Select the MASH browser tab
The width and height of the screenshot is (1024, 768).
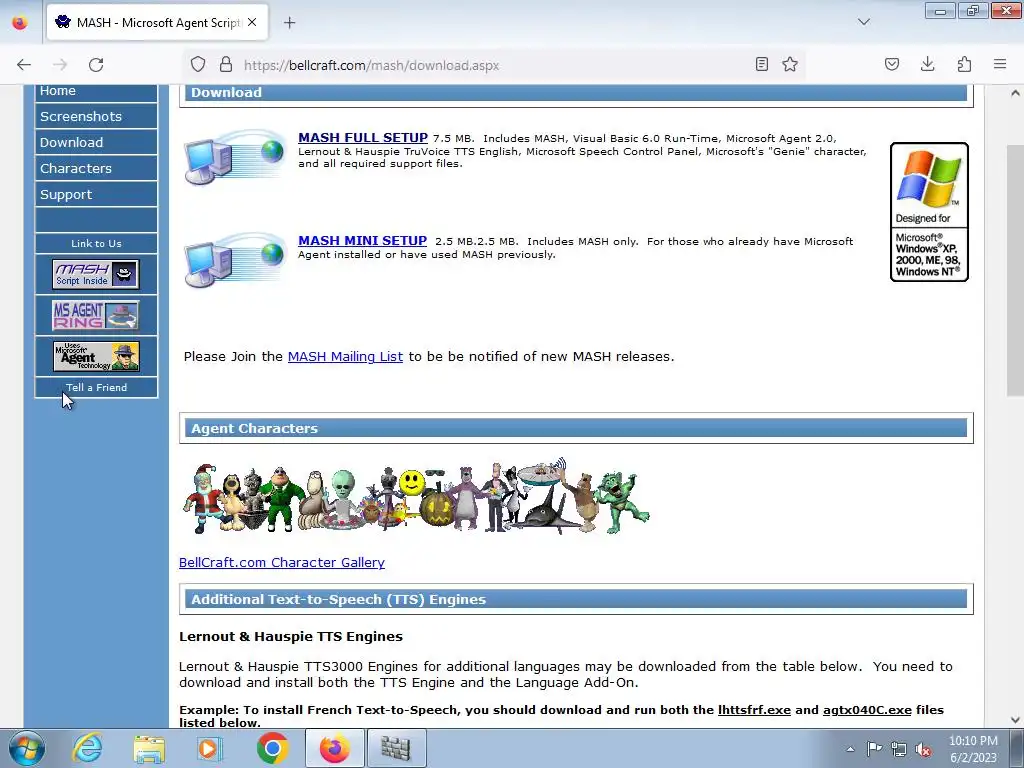[x=157, y=22]
